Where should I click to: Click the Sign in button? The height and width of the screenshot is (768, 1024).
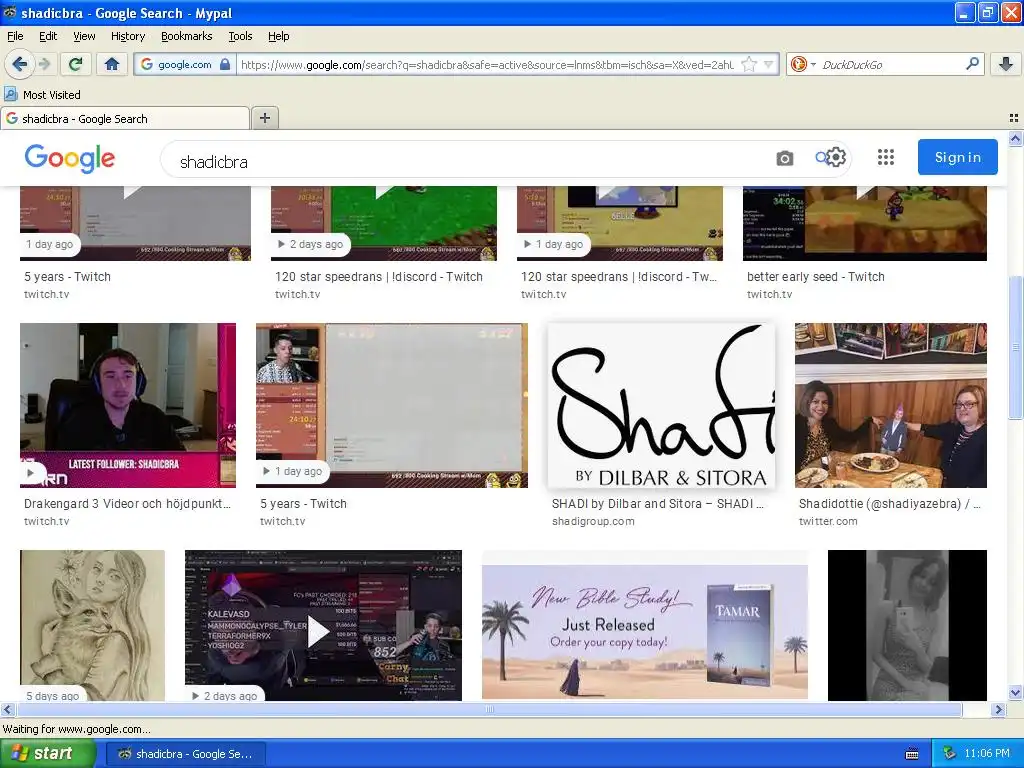957,157
